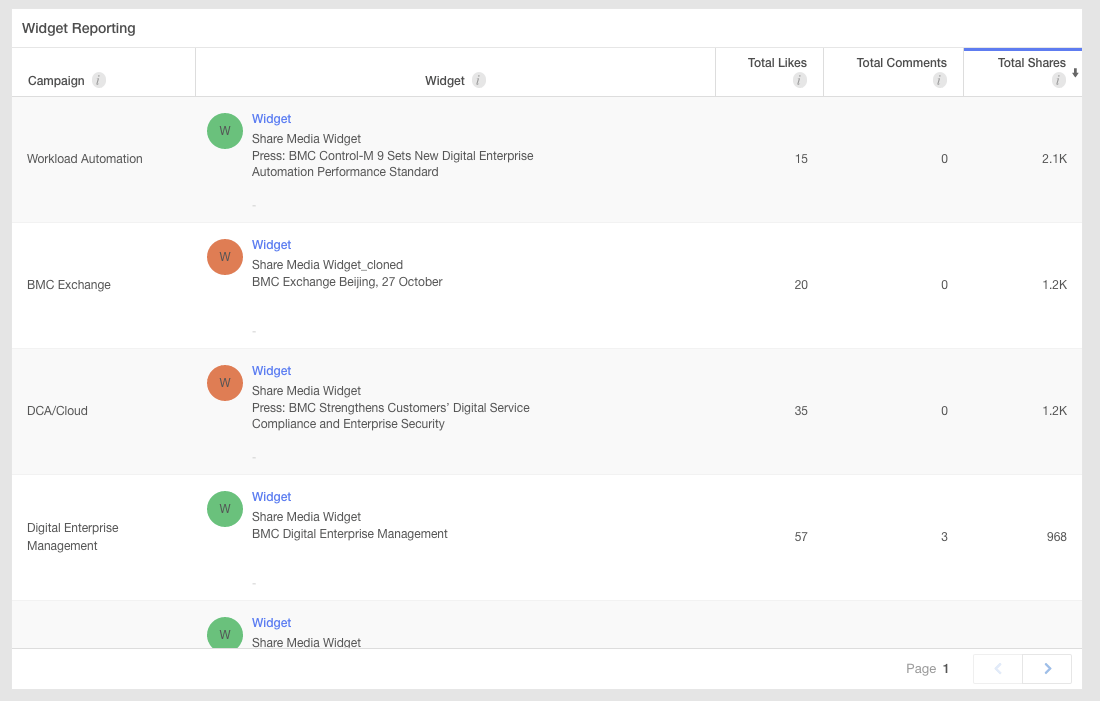Screen dimensions: 1100x701
Task: Click the Workload Automation campaign name
Action: [84, 159]
